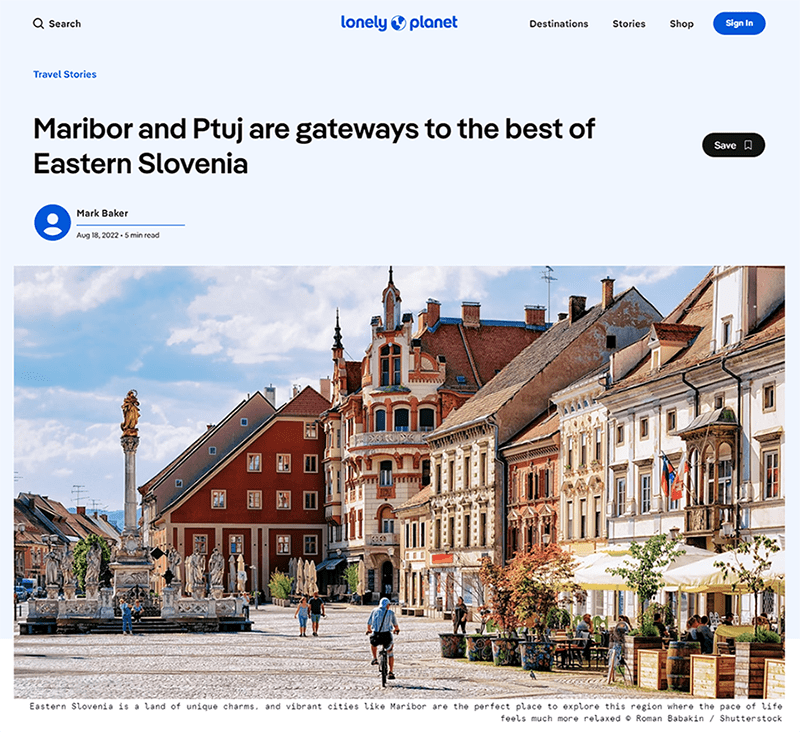Open the Travel Stories breadcrumb link
Image resolution: width=800 pixels, height=732 pixels.
(65, 74)
